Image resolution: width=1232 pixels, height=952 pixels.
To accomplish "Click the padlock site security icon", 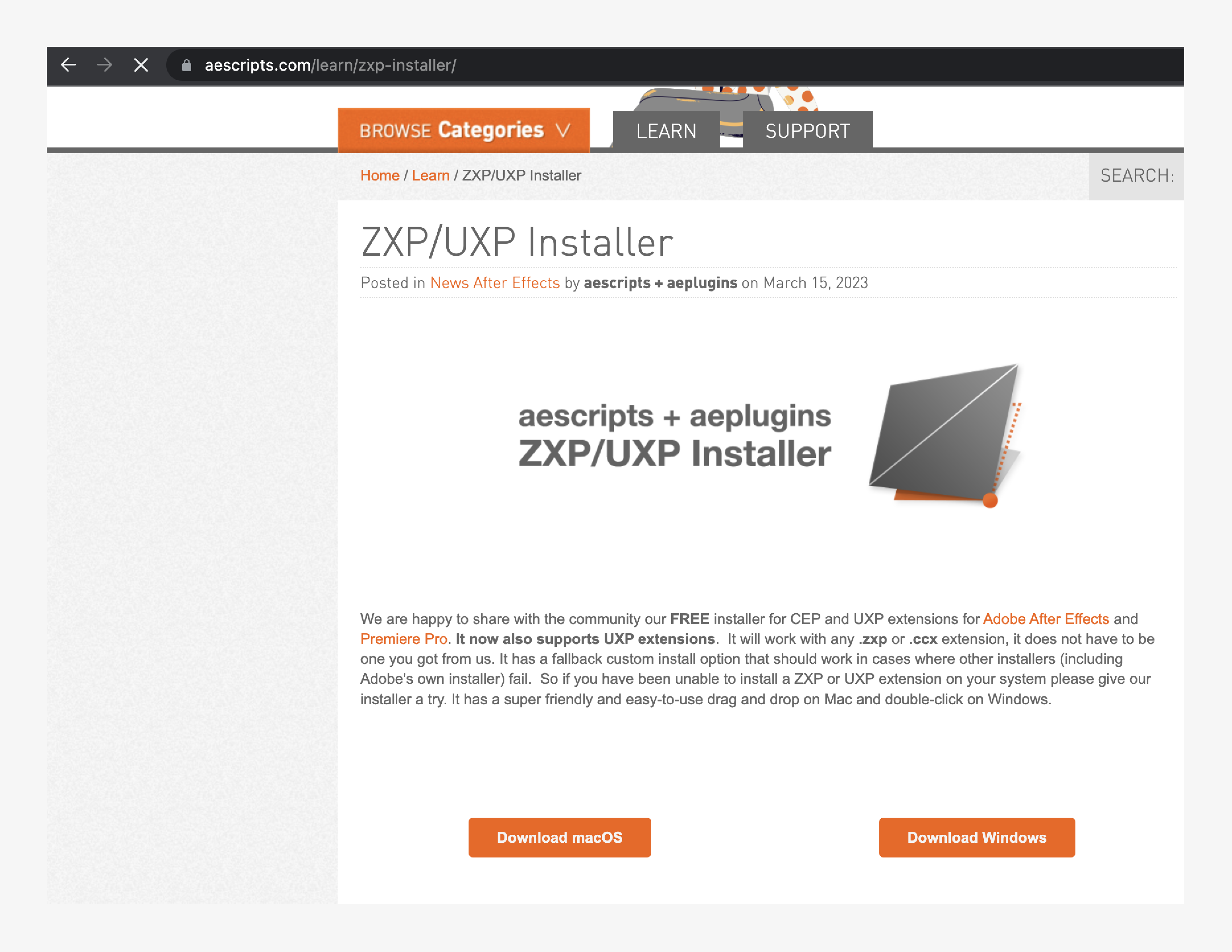I will [187, 65].
